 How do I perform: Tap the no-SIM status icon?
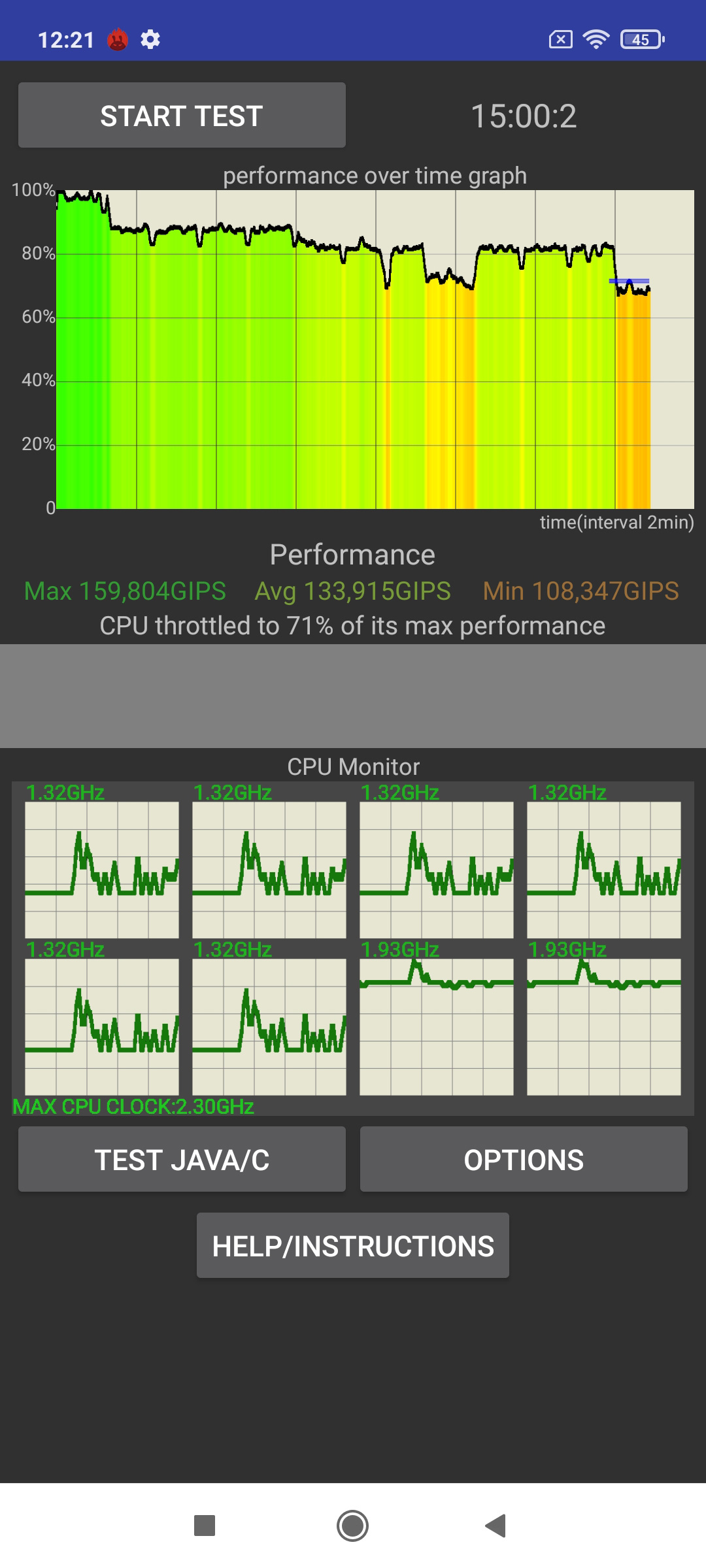560,40
